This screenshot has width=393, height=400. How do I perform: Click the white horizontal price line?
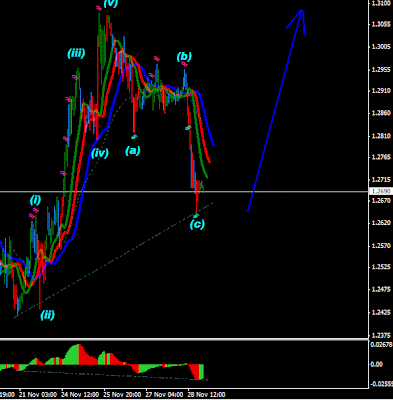click(184, 192)
